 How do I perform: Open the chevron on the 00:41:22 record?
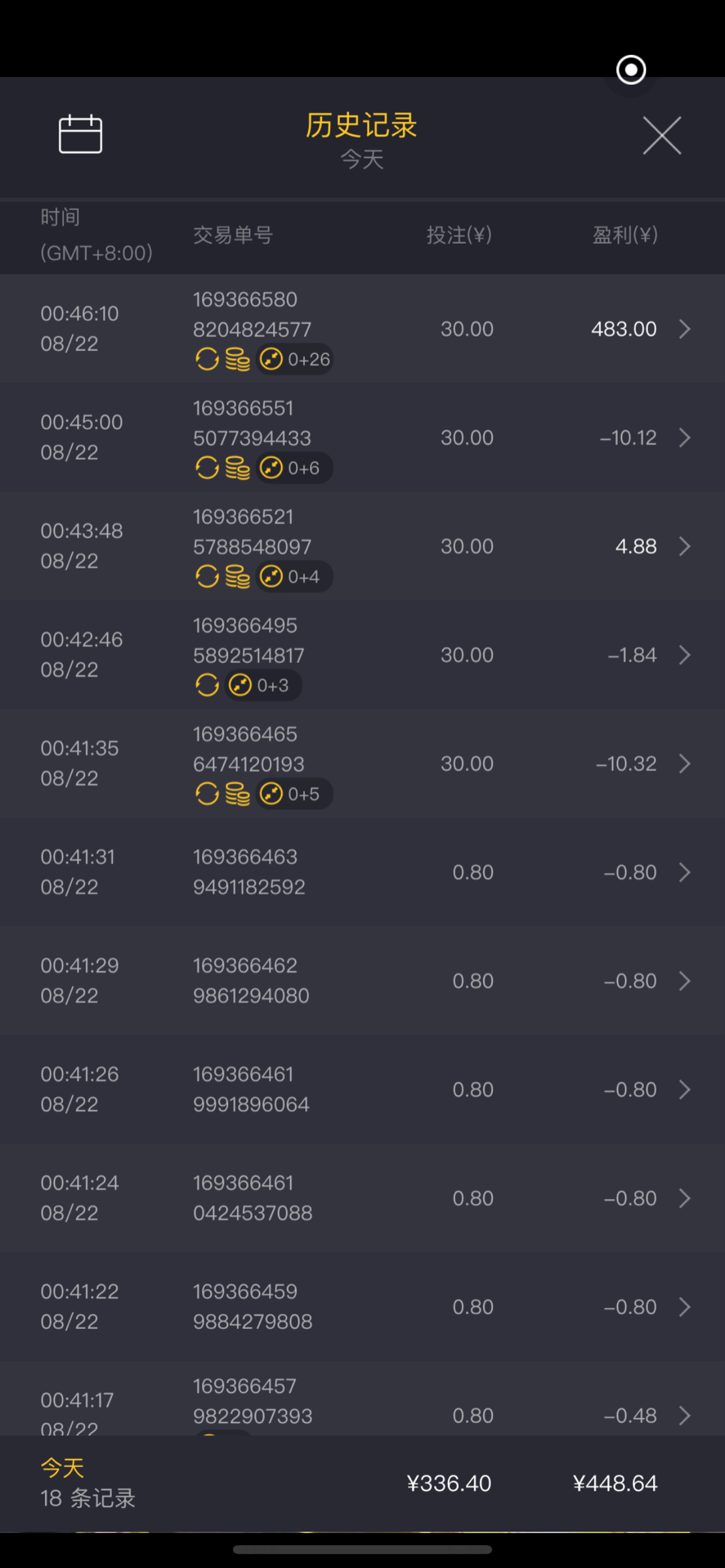684,1307
